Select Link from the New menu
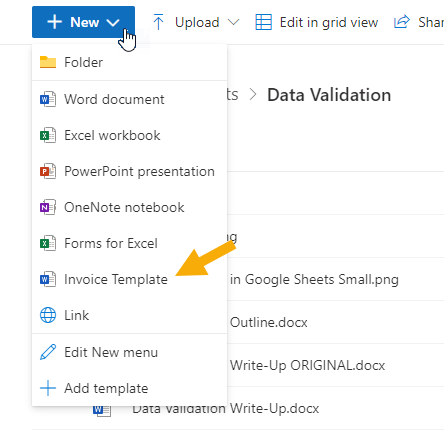This screenshot has width=444, height=432. [x=129, y=315]
